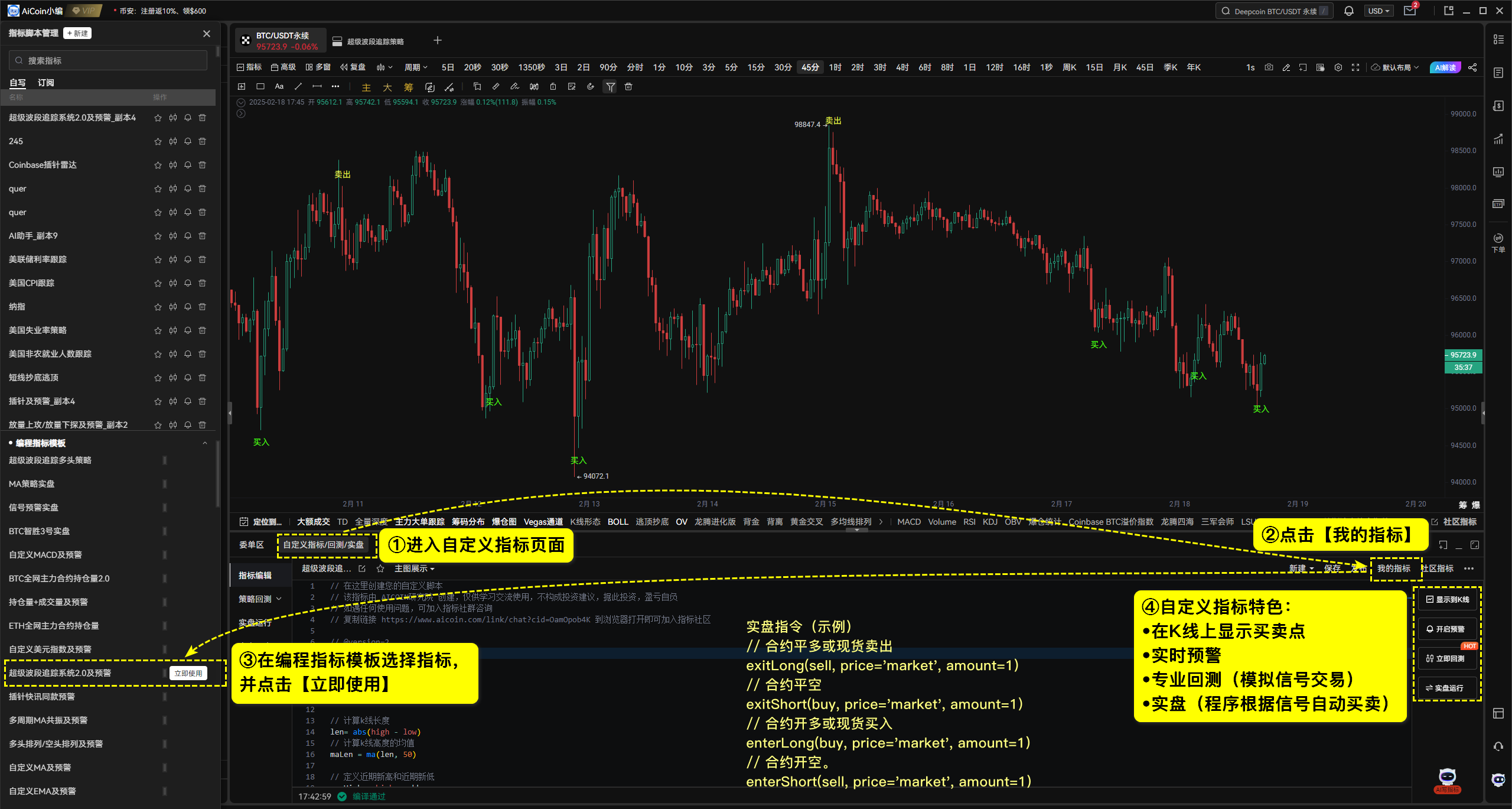Expand the 策略回测 section chevron
Image resolution: width=1512 pixels, height=809 pixels.
pyautogui.click(x=279, y=599)
